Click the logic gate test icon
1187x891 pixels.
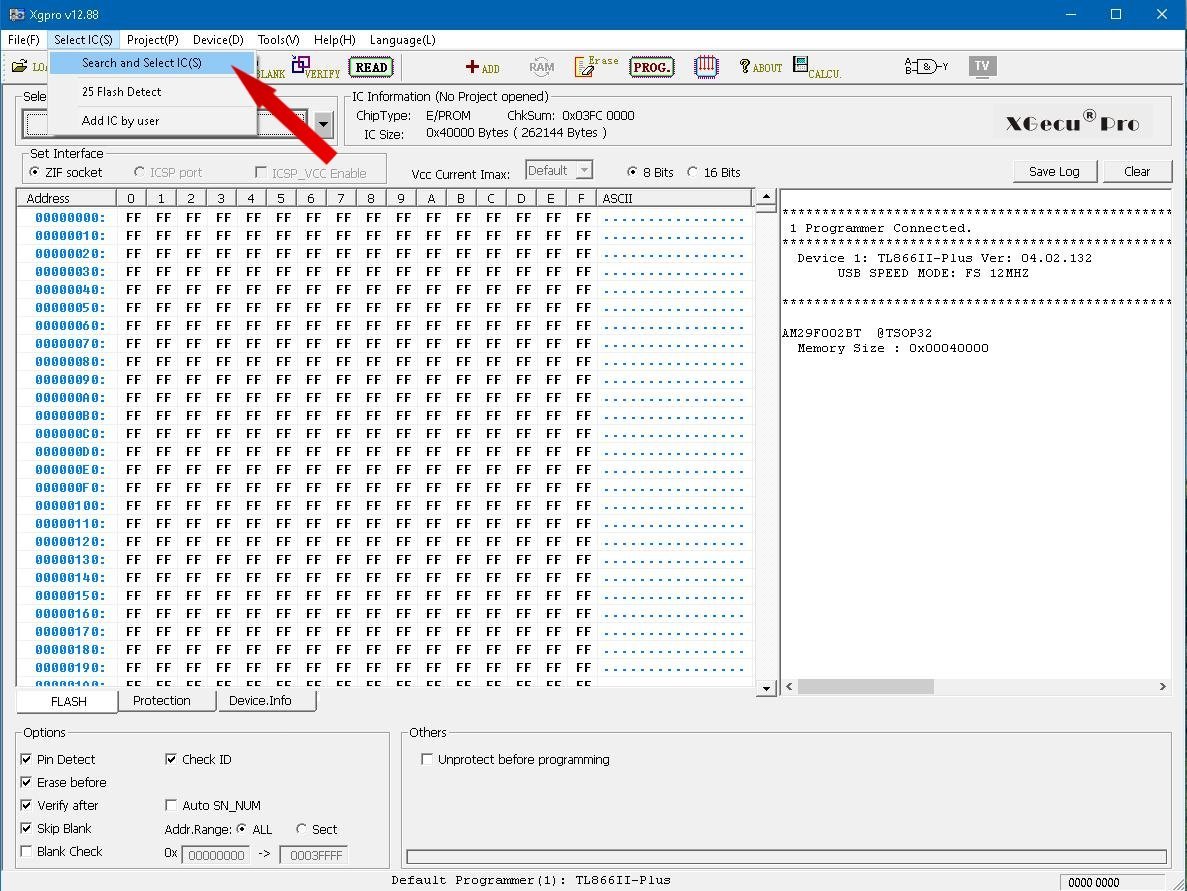point(926,67)
